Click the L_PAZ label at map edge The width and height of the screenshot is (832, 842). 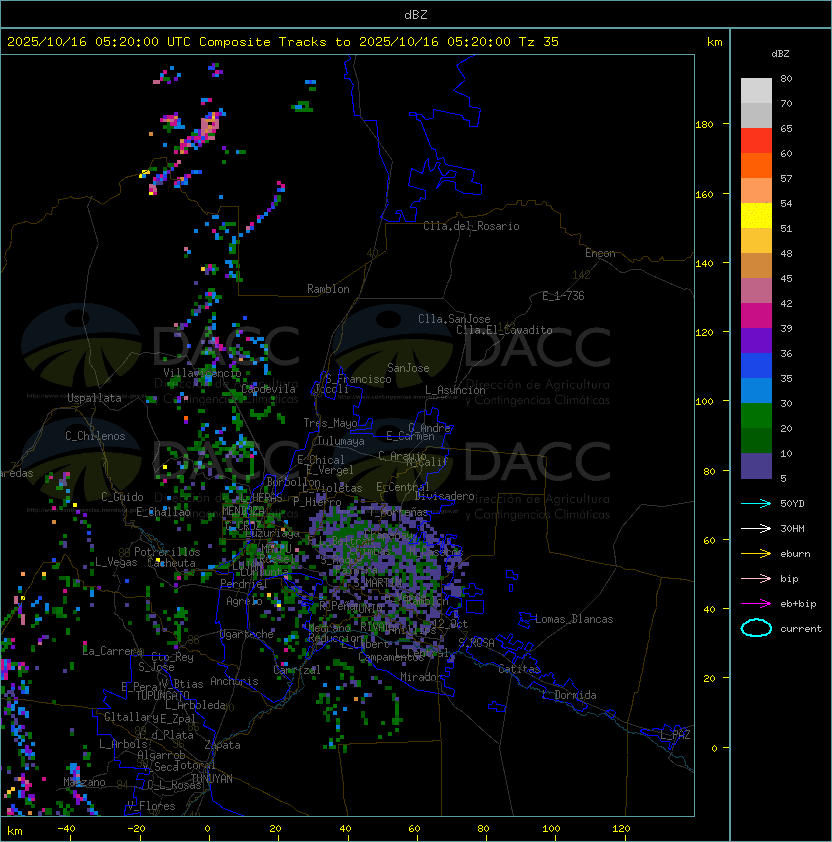pyautogui.click(x=675, y=735)
